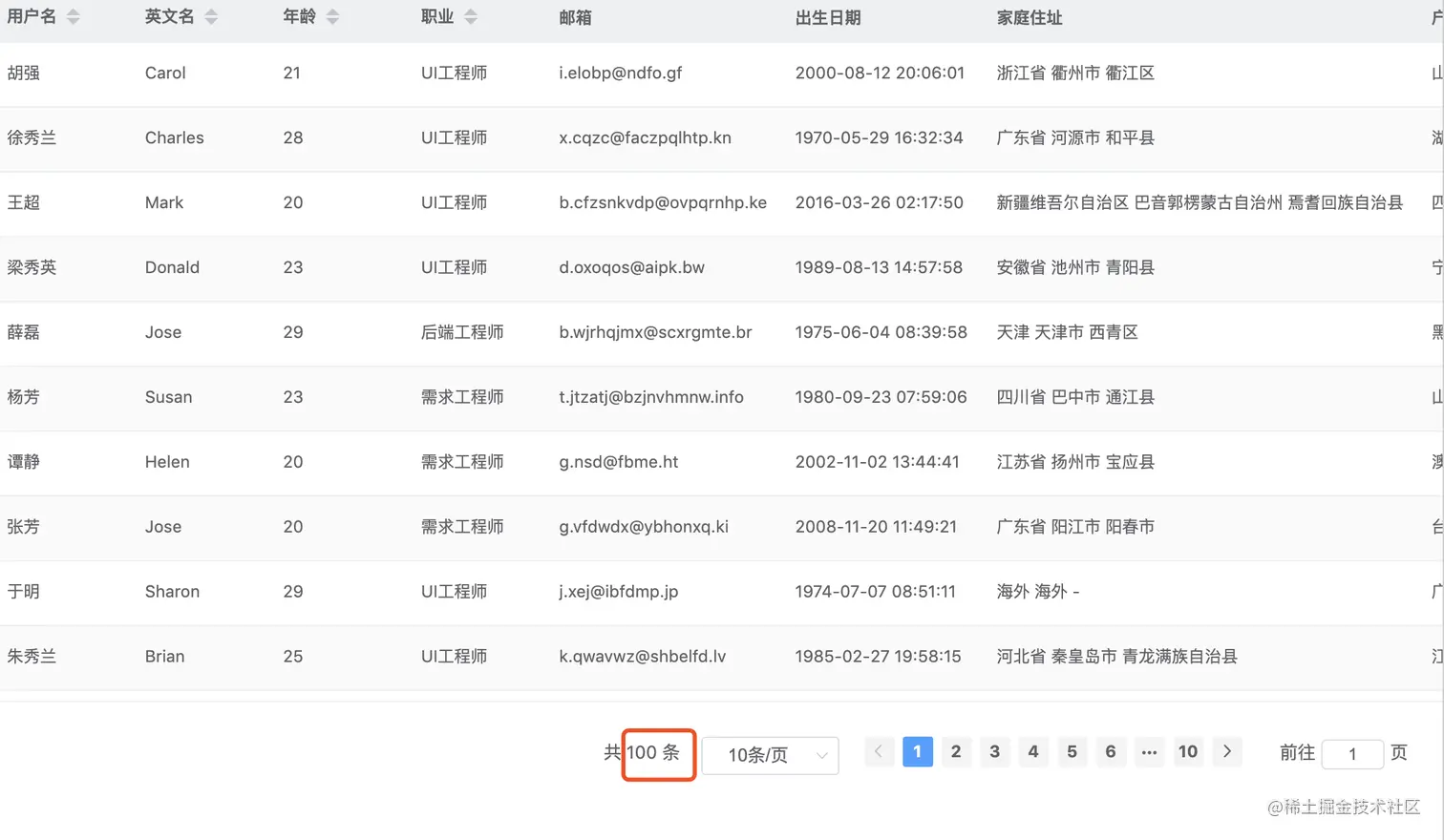This screenshot has height=840, width=1444.
Task: Select user name 薛磊
Action: (x=24, y=332)
